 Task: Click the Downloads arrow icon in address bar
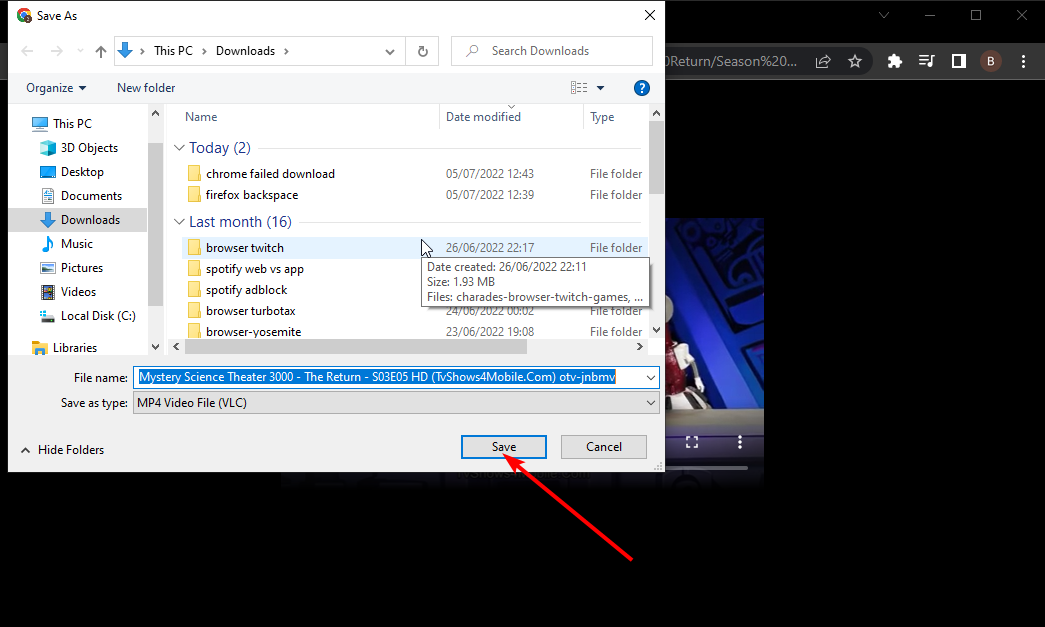pos(125,51)
